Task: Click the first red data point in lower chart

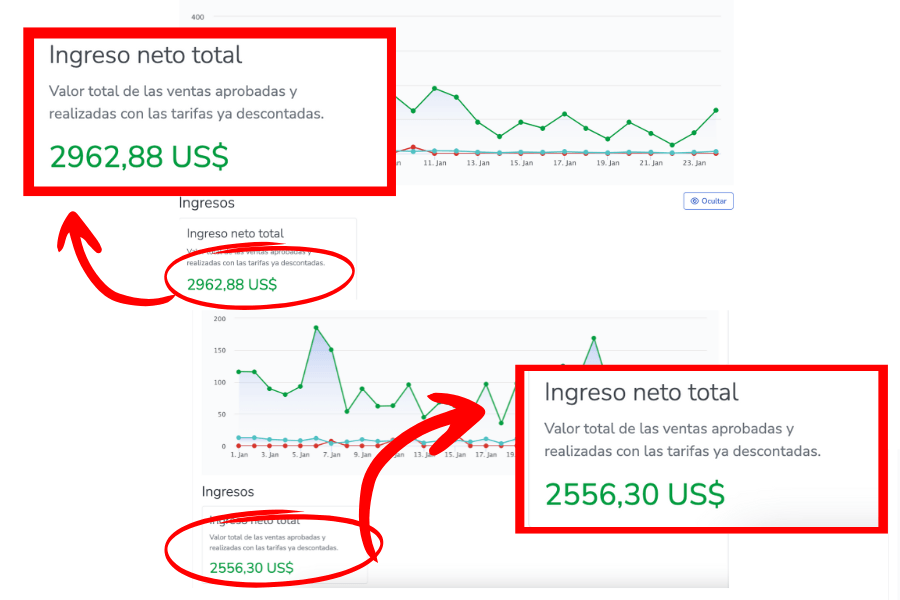Action: coord(239,446)
